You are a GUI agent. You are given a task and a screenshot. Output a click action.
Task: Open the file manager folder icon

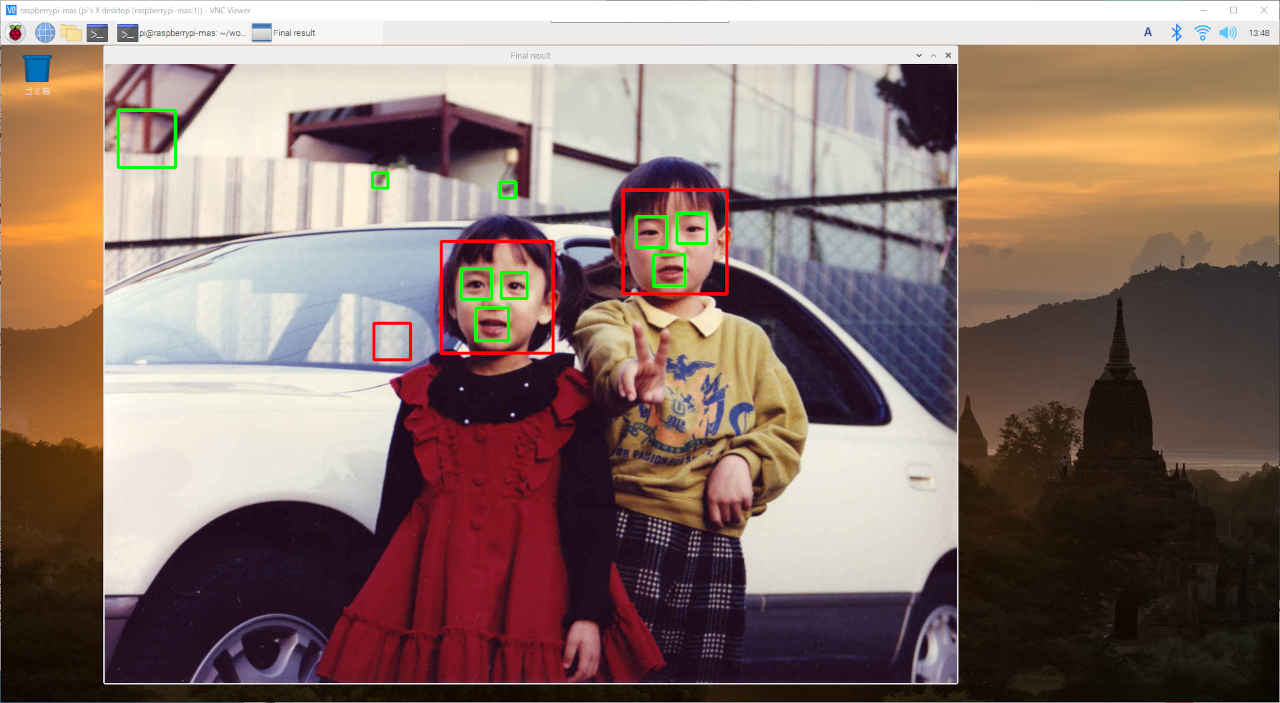point(71,33)
